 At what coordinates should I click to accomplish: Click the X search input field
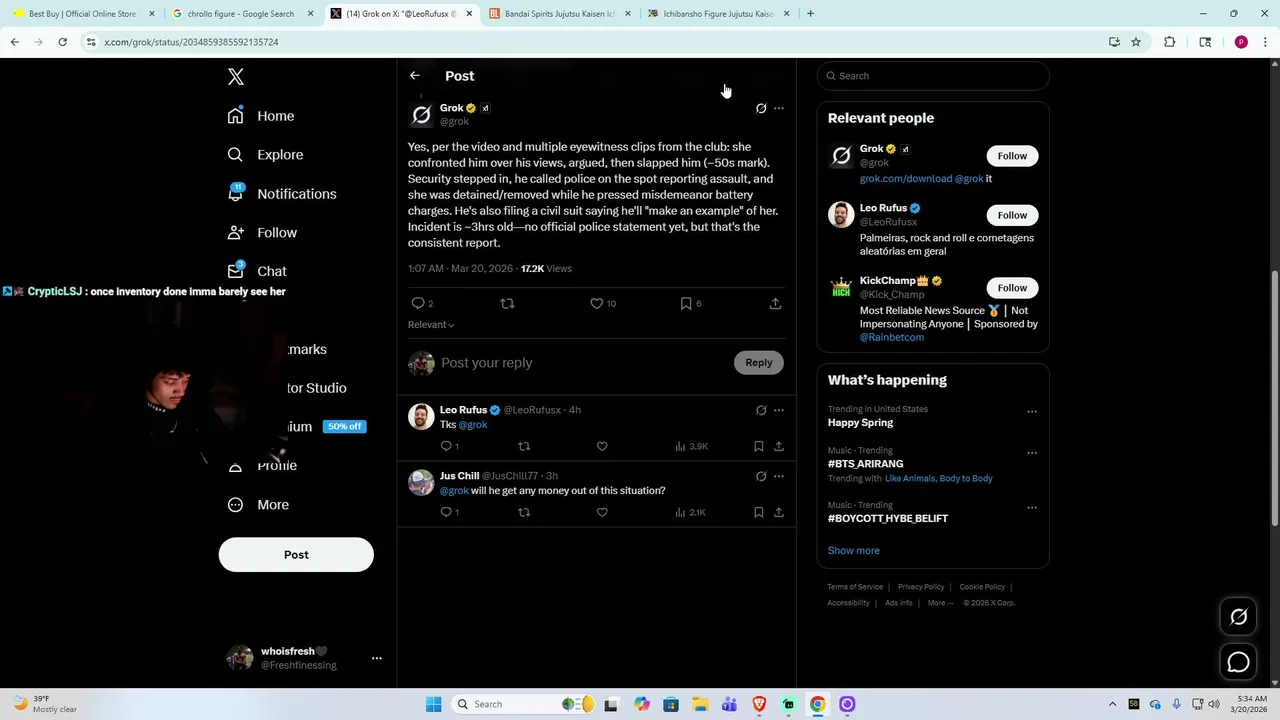tap(933, 76)
